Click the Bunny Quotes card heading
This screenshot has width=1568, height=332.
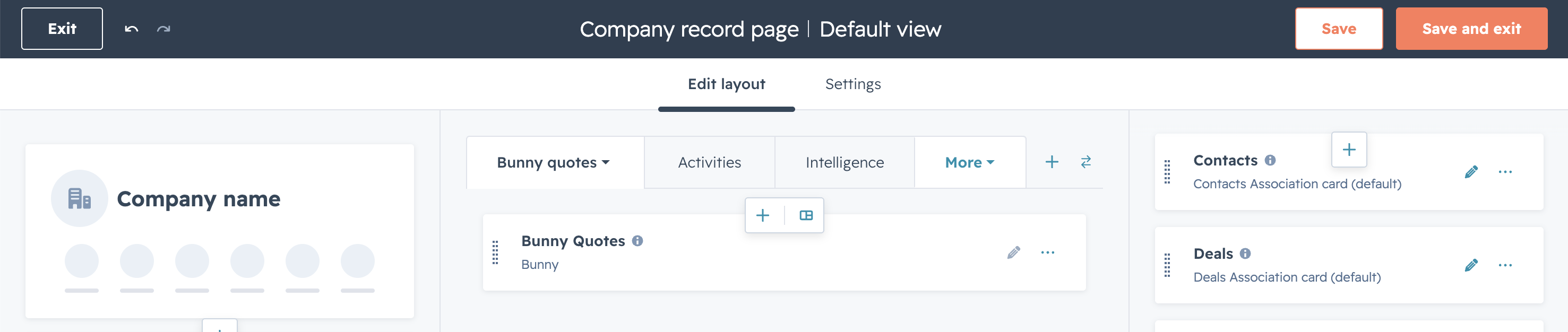click(573, 241)
